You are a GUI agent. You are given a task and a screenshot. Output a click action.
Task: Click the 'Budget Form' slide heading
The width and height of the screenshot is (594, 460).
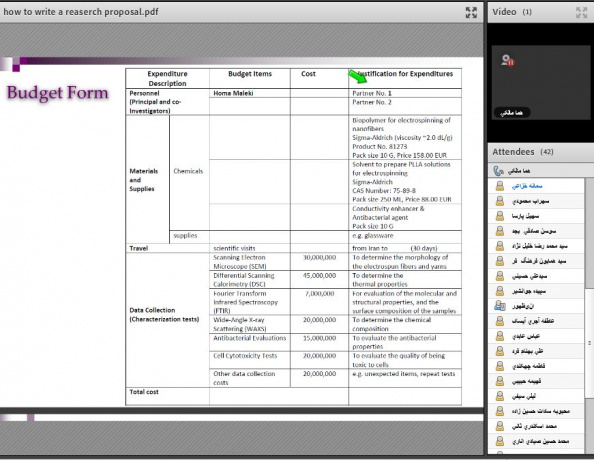[x=58, y=93]
